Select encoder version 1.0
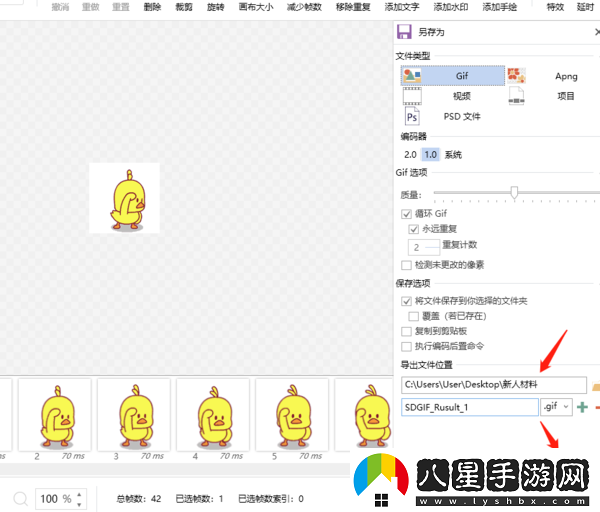This screenshot has height=512, width=600. click(x=430, y=155)
